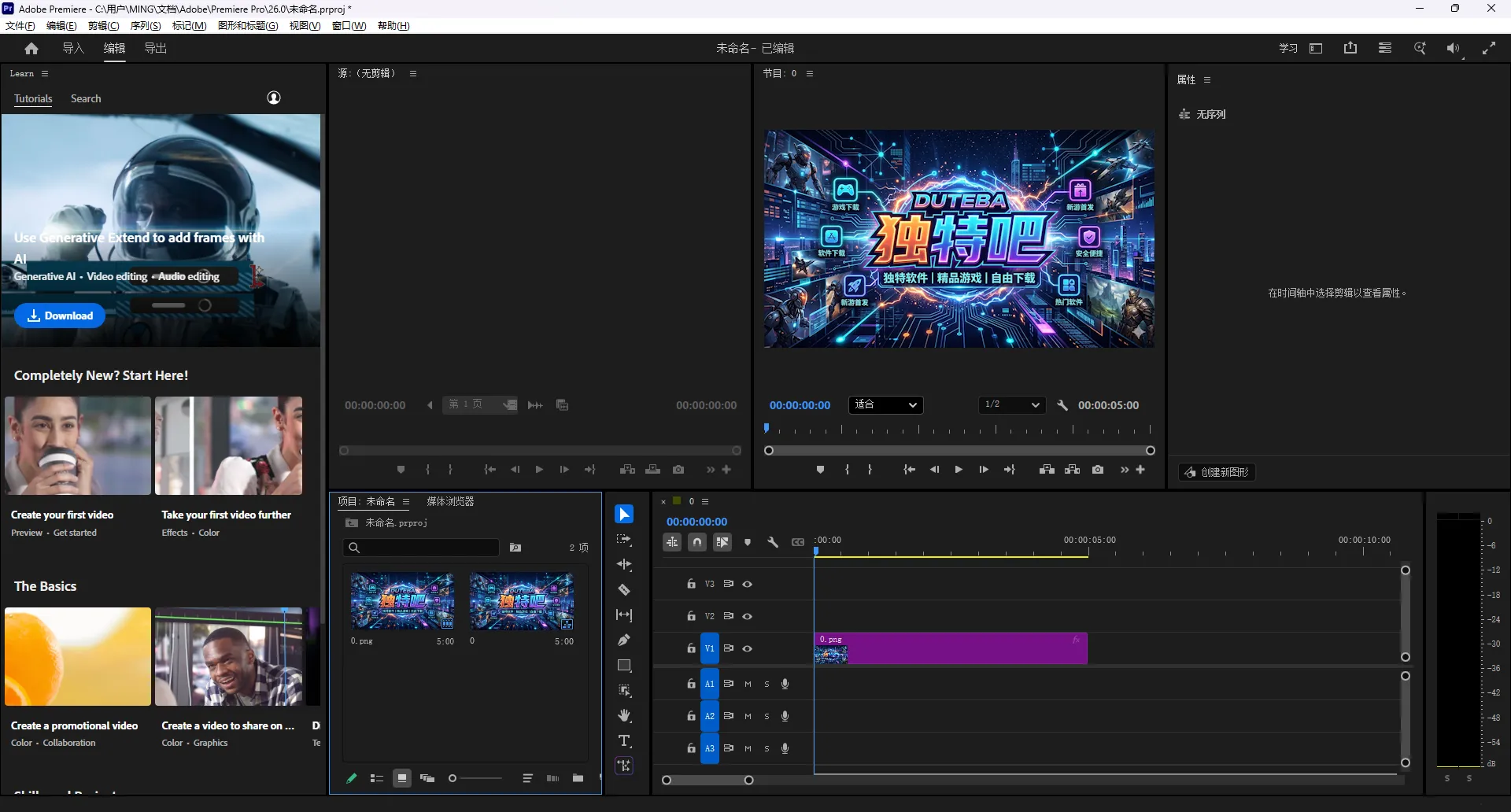The width and height of the screenshot is (1511, 812).
Task: Open the 文件(F) menu
Action: 20,25
